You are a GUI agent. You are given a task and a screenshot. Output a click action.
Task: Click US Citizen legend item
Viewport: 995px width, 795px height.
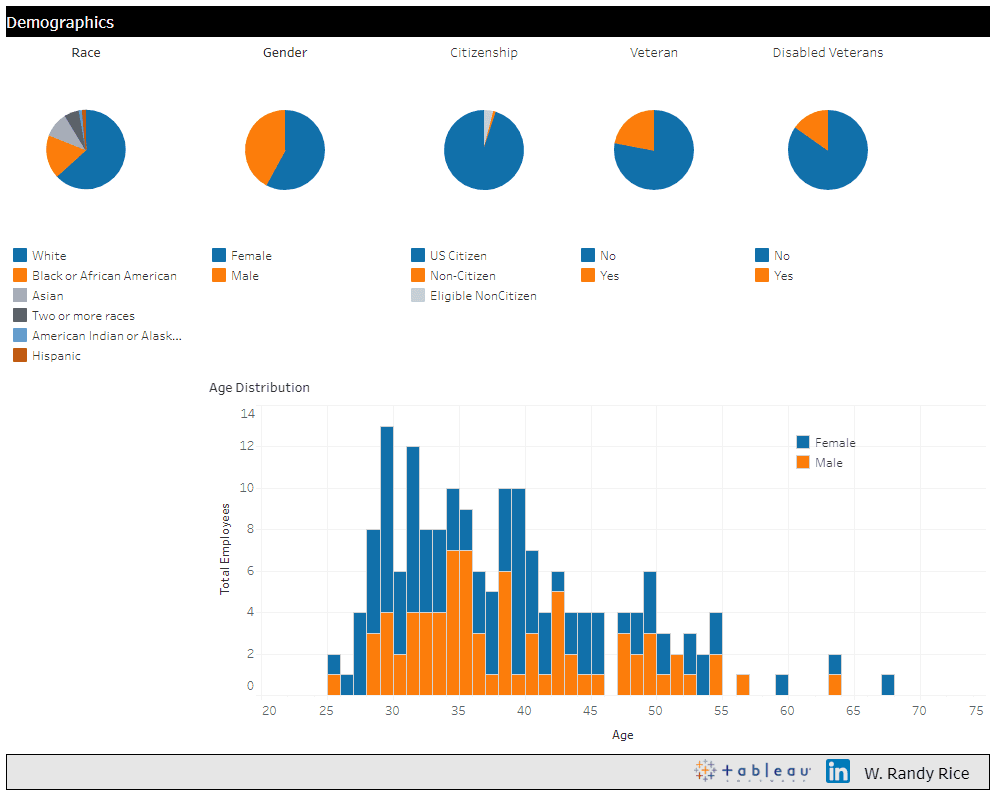(x=458, y=256)
